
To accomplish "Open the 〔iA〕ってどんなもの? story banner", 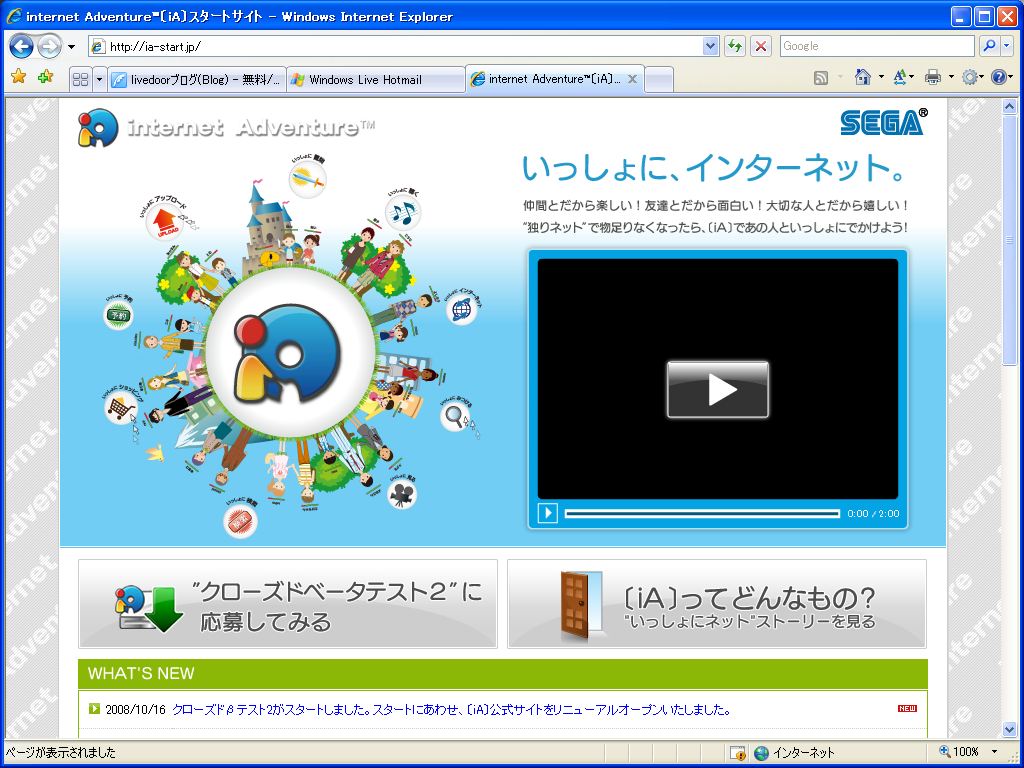I will 717,604.
